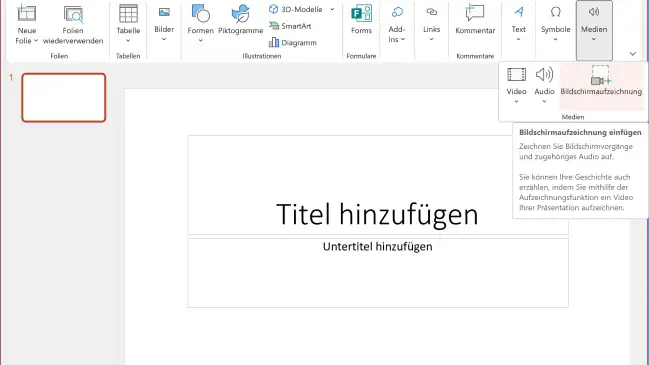Viewport: 649px width, 365px height.
Task: Click the Forms icon
Action: click(x=361, y=14)
